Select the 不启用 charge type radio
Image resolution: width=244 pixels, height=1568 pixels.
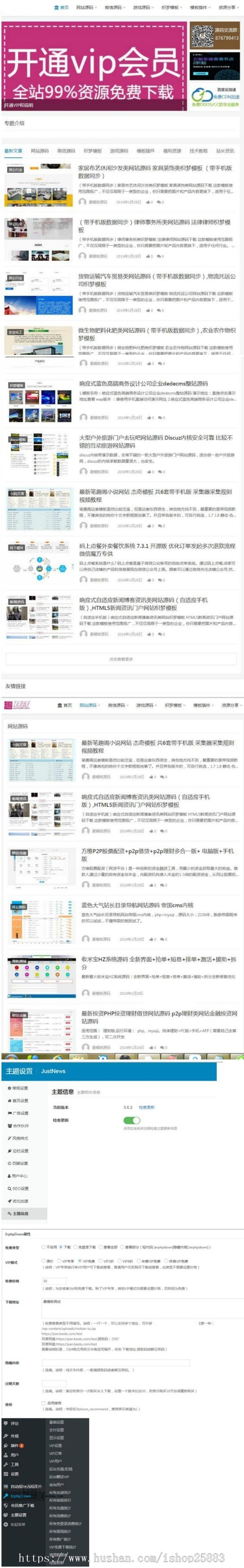[x=44, y=1247]
